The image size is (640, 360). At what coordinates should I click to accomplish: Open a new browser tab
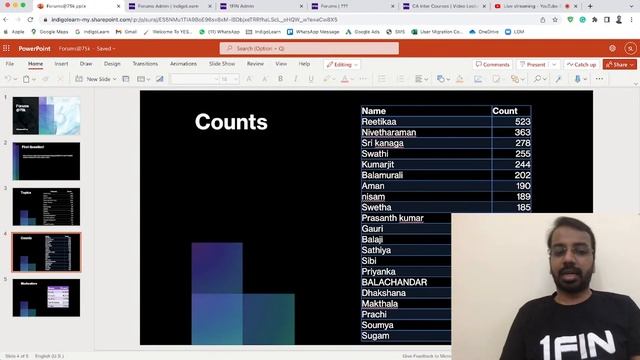(x=590, y=6)
